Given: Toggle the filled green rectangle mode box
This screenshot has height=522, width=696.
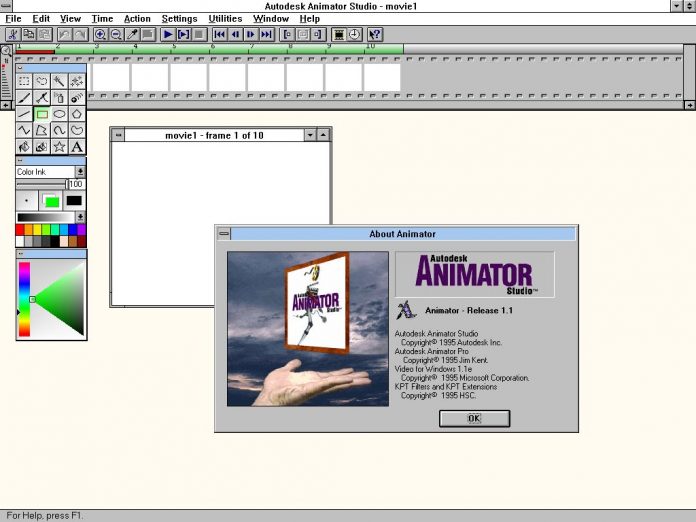Looking at the screenshot, I should point(51,201).
